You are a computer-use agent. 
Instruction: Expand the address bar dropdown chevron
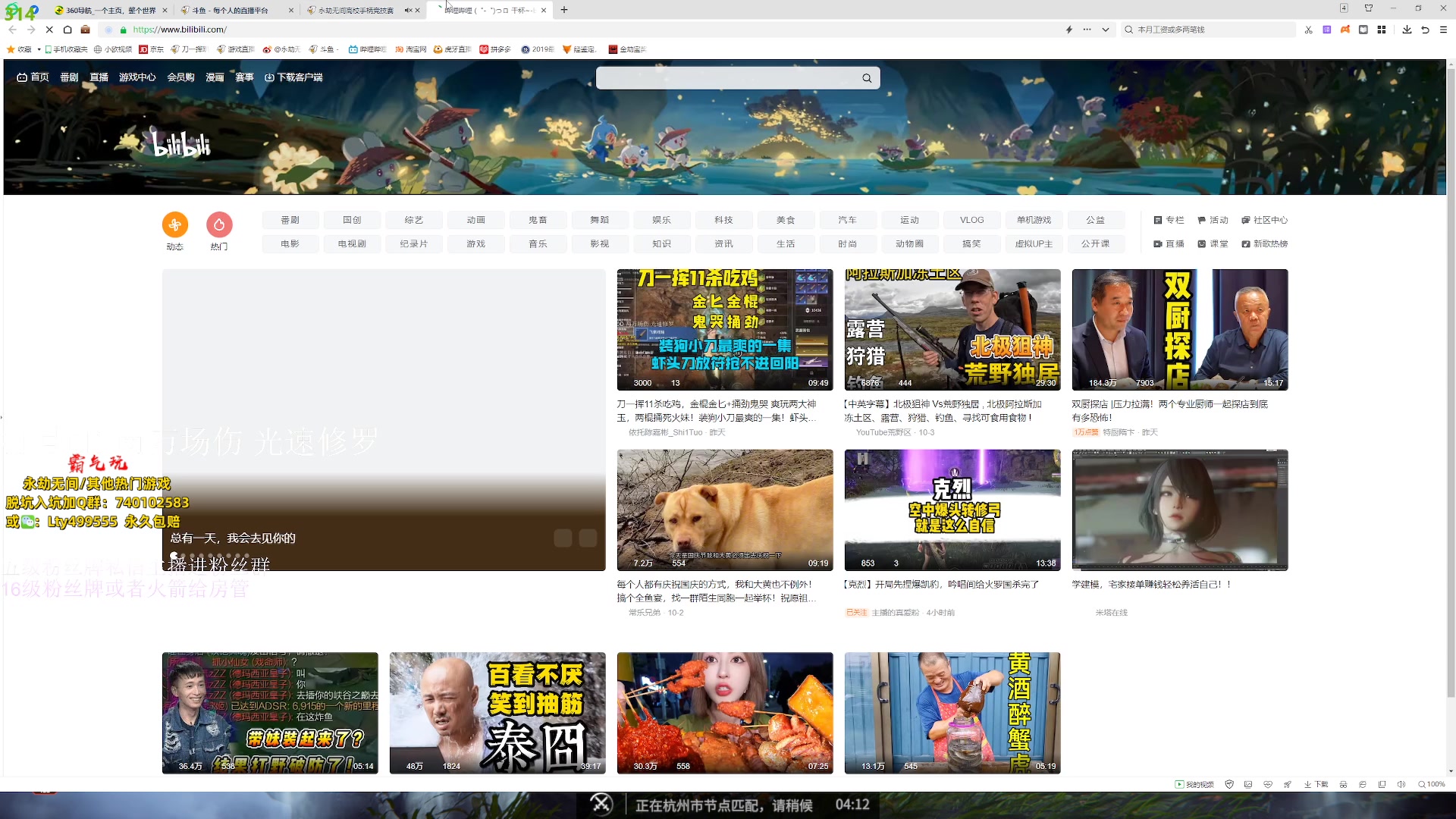click(1106, 30)
